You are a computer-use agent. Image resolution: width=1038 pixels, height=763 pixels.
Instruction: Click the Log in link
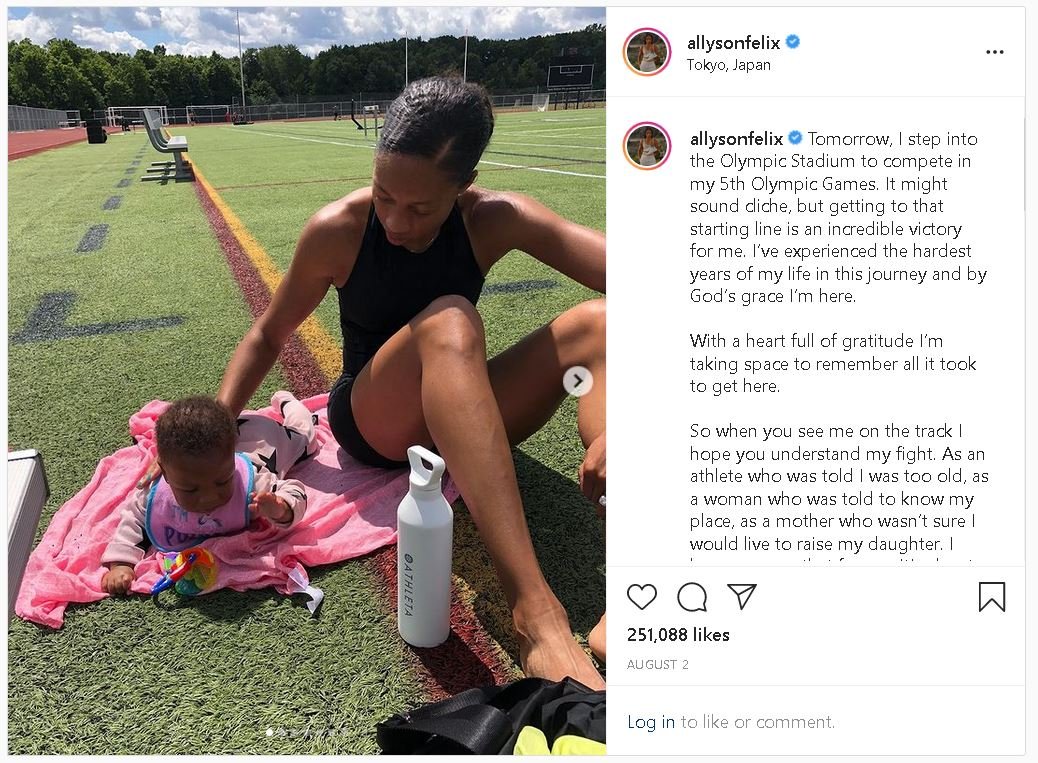point(651,722)
